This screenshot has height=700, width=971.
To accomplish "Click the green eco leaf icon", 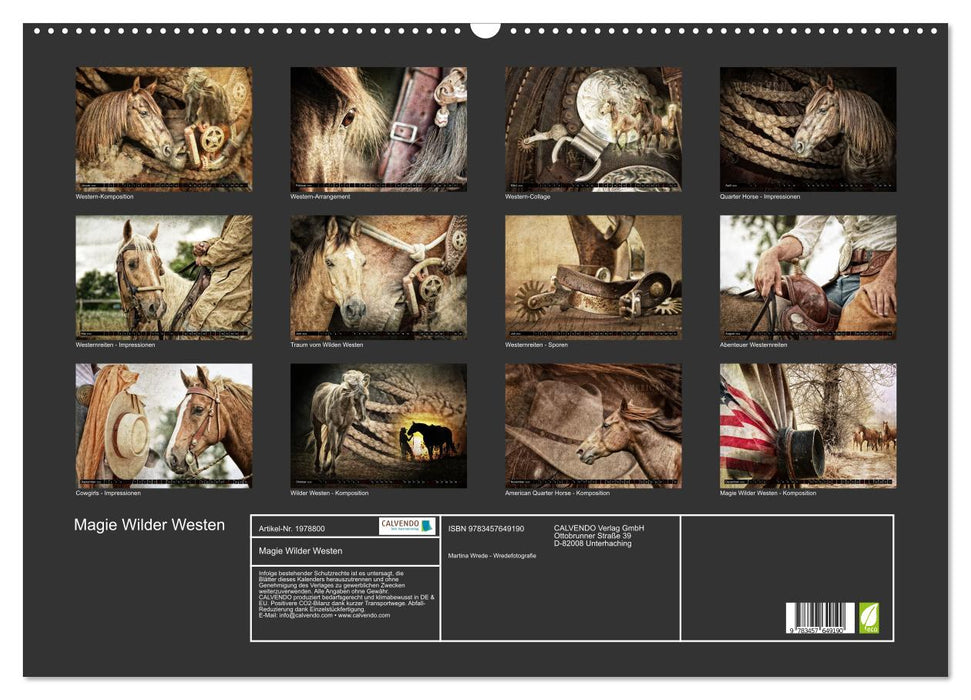I will 869,617.
